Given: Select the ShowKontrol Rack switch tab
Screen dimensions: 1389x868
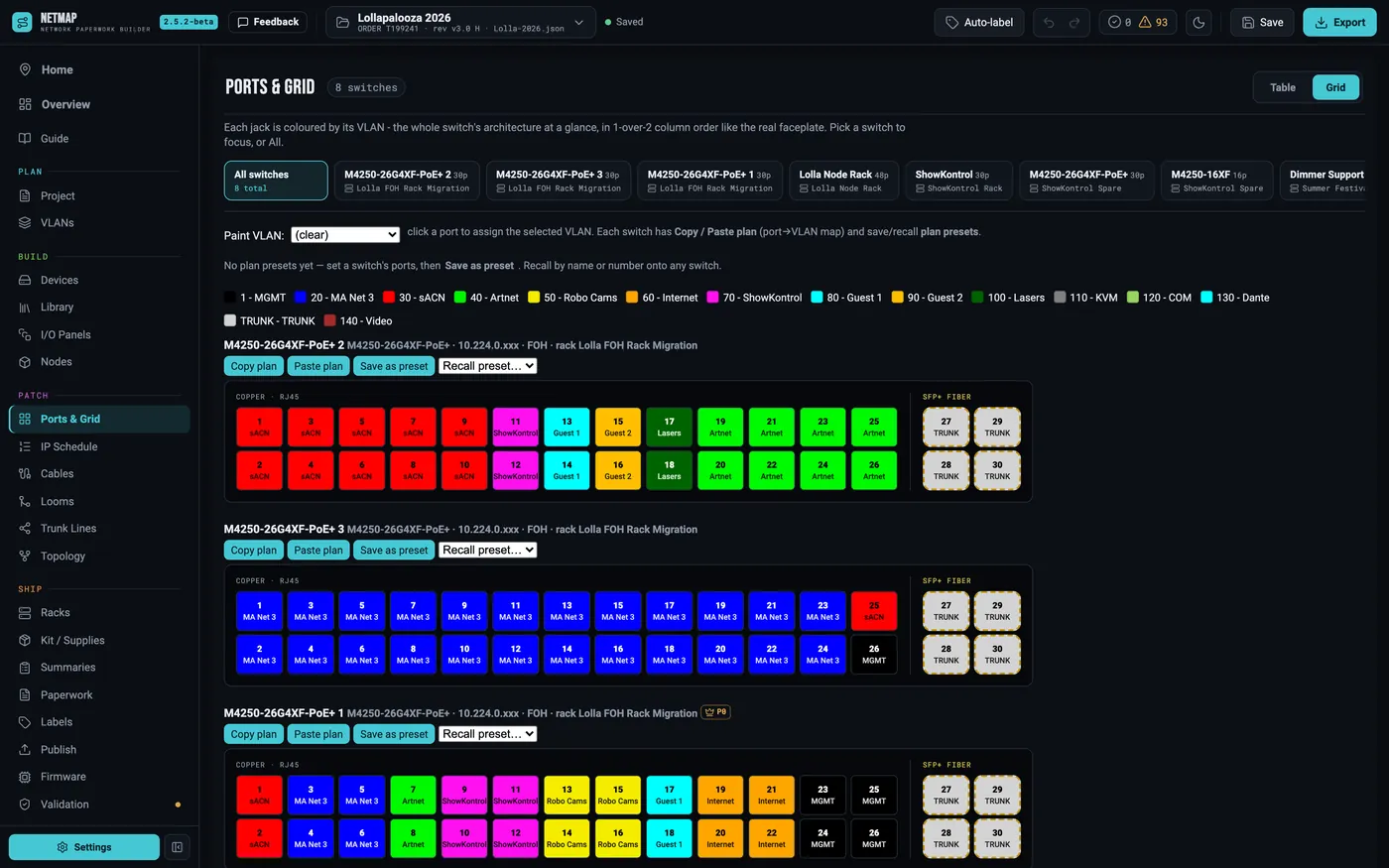Looking at the screenshot, I should 958,181.
